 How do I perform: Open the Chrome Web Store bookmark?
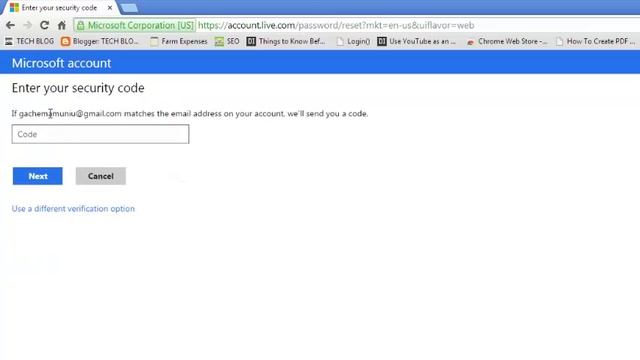point(507,41)
